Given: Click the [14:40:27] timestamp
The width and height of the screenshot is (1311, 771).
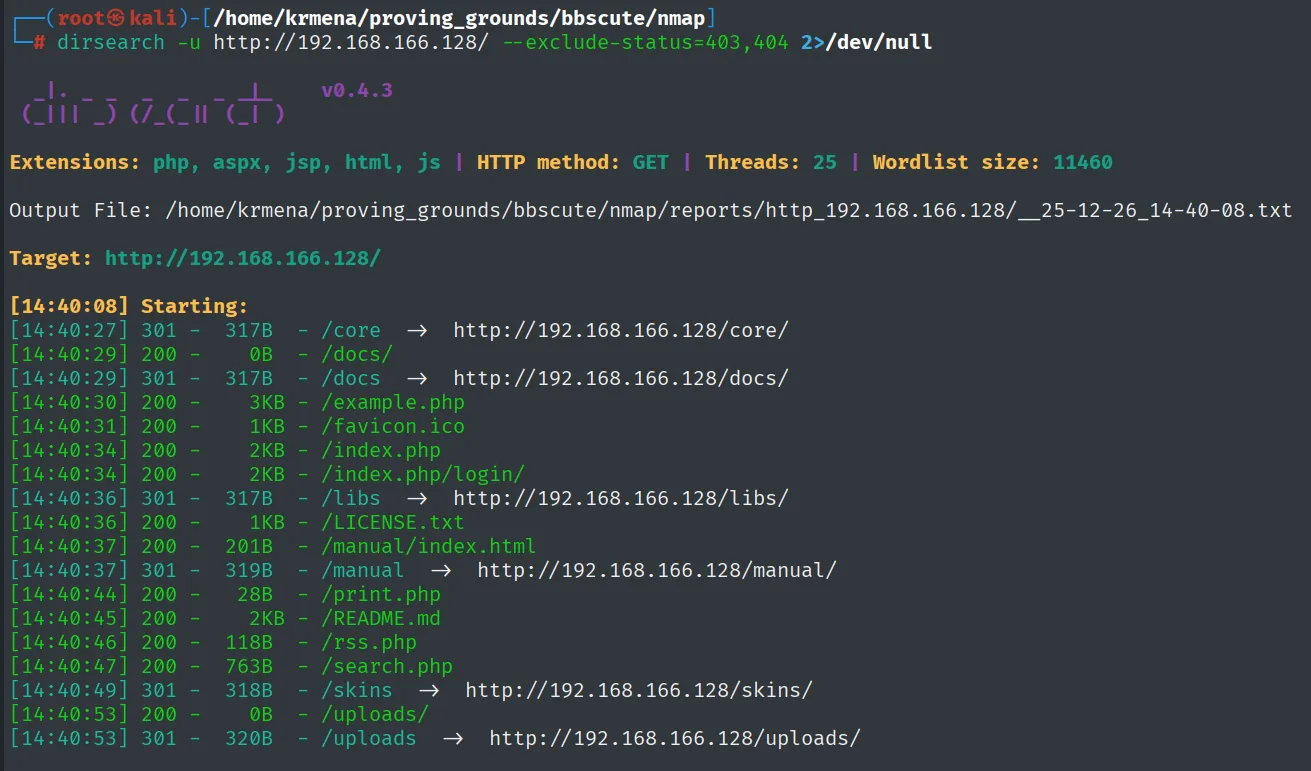Looking at the screenshot, I should pos(69,330).
